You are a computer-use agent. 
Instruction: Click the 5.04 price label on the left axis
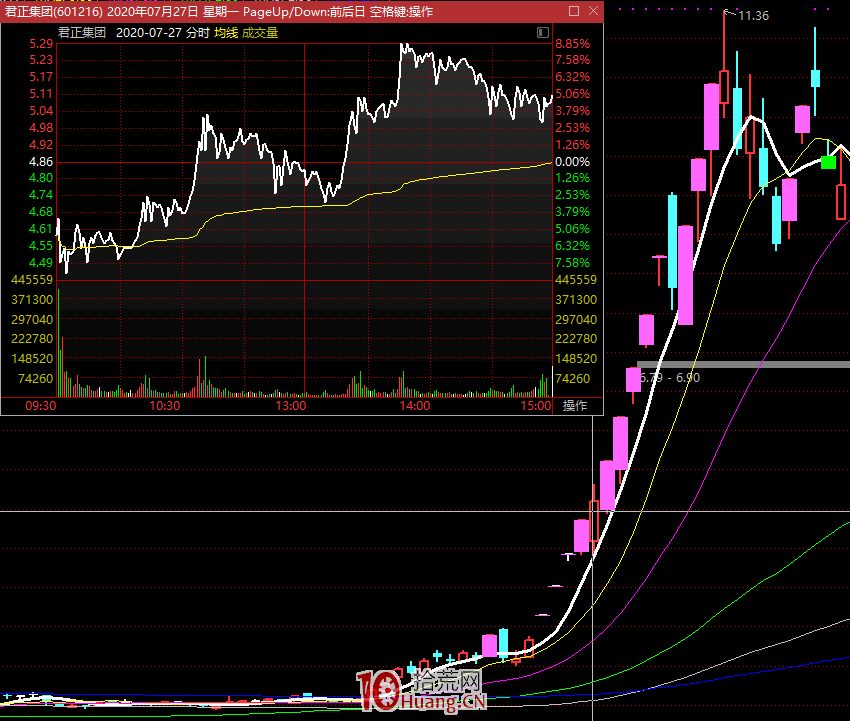(x=41, y=111)
